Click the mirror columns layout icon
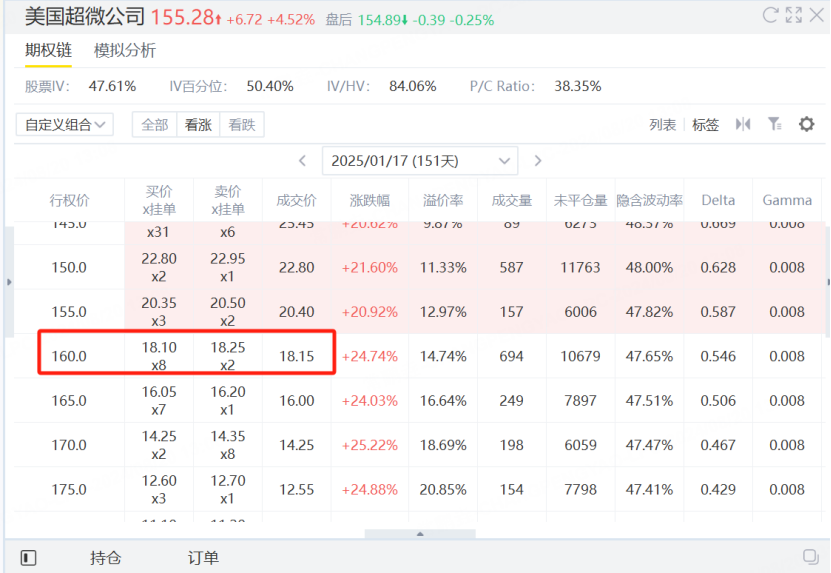 point(743,125)
